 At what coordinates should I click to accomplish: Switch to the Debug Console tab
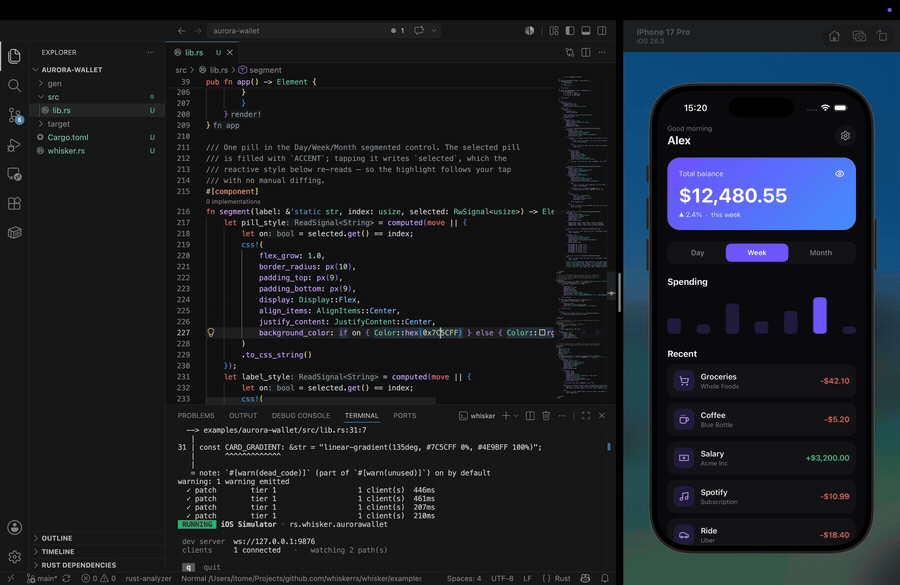click(x=301, y=416)
